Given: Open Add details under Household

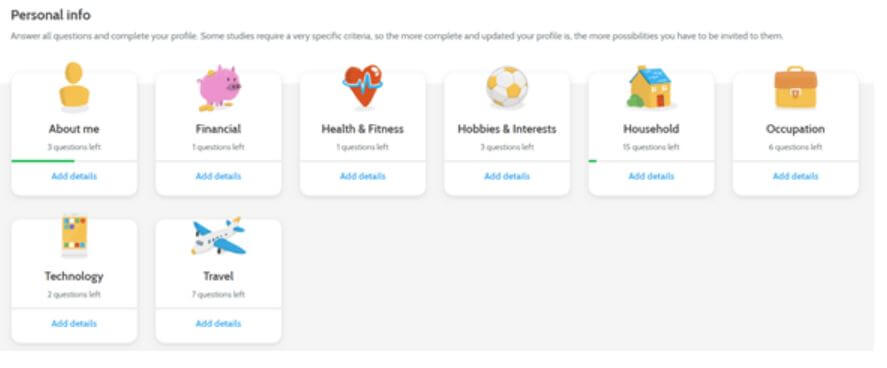Looking at the screenshot, I should click(651, 176).
